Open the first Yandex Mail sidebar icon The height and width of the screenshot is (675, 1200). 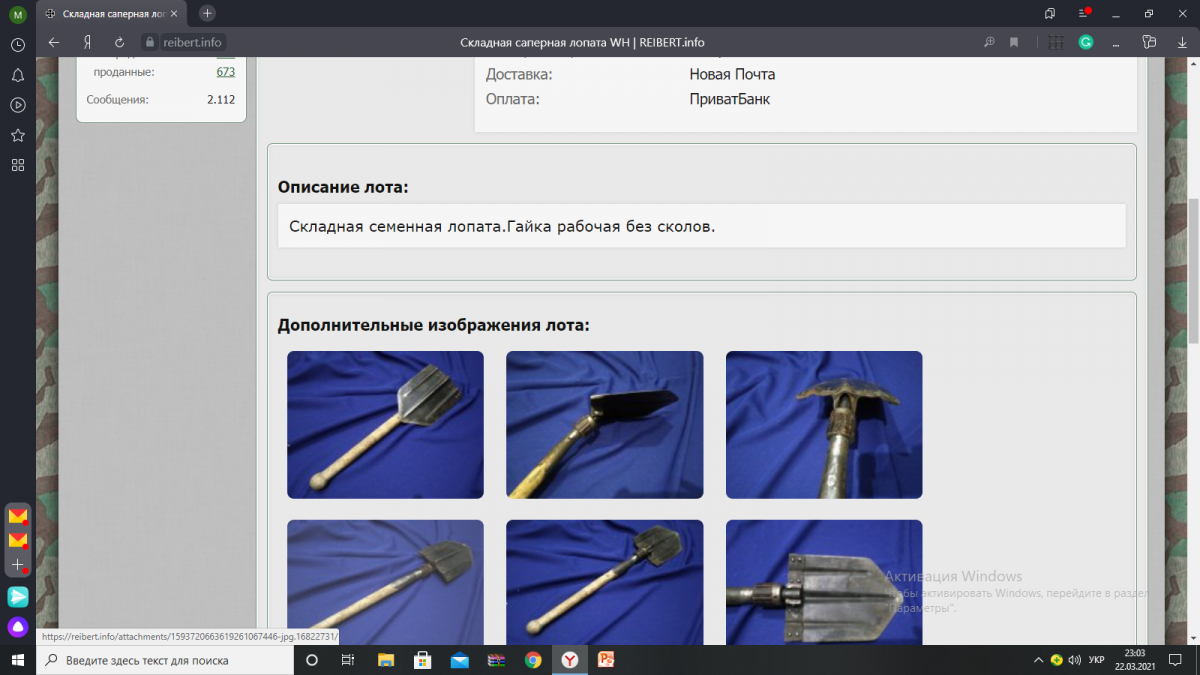pyautogui.click(x=18, y=516)
